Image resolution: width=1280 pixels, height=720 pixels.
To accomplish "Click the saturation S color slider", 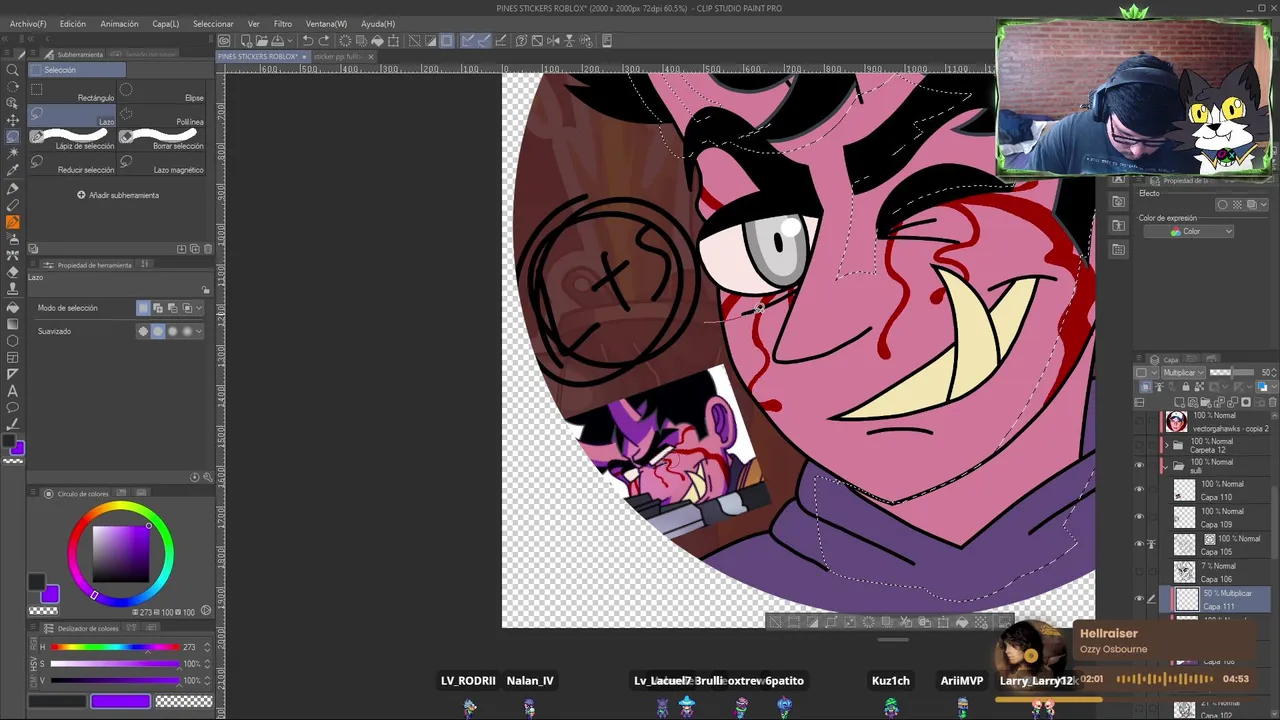I will pos(115,664).
